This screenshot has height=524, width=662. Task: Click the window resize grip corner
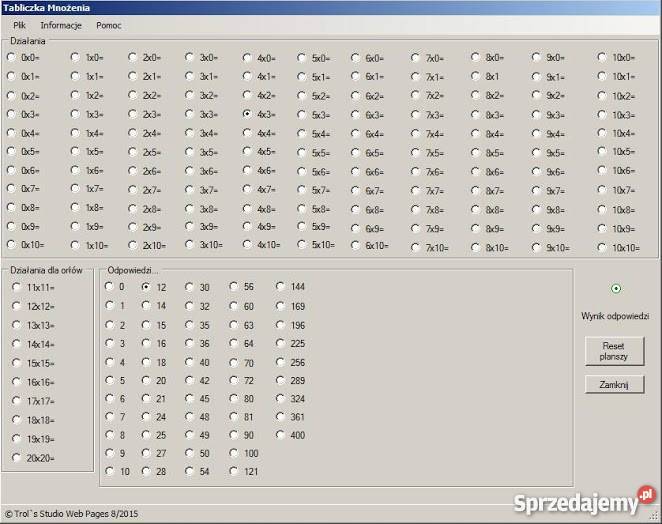click(655, 516)
